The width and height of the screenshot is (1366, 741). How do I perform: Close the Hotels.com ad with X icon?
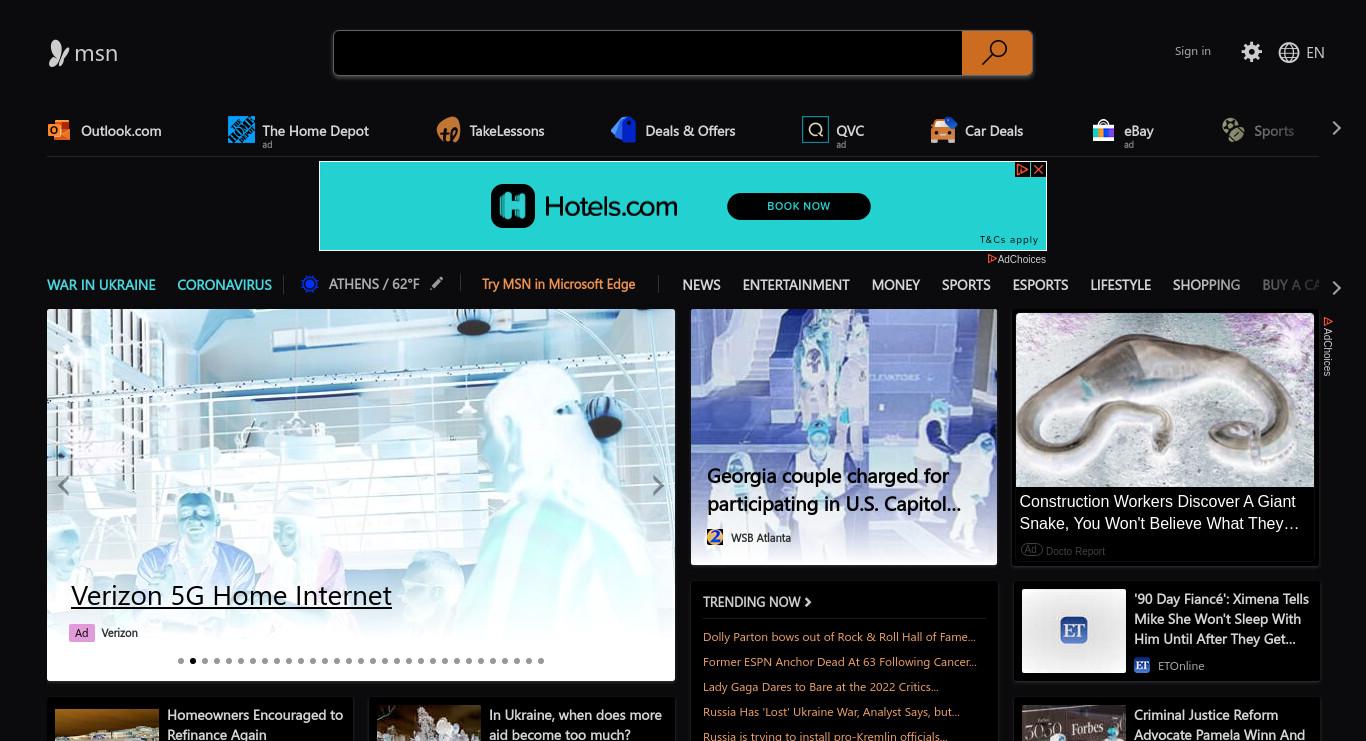[1039, 169]
